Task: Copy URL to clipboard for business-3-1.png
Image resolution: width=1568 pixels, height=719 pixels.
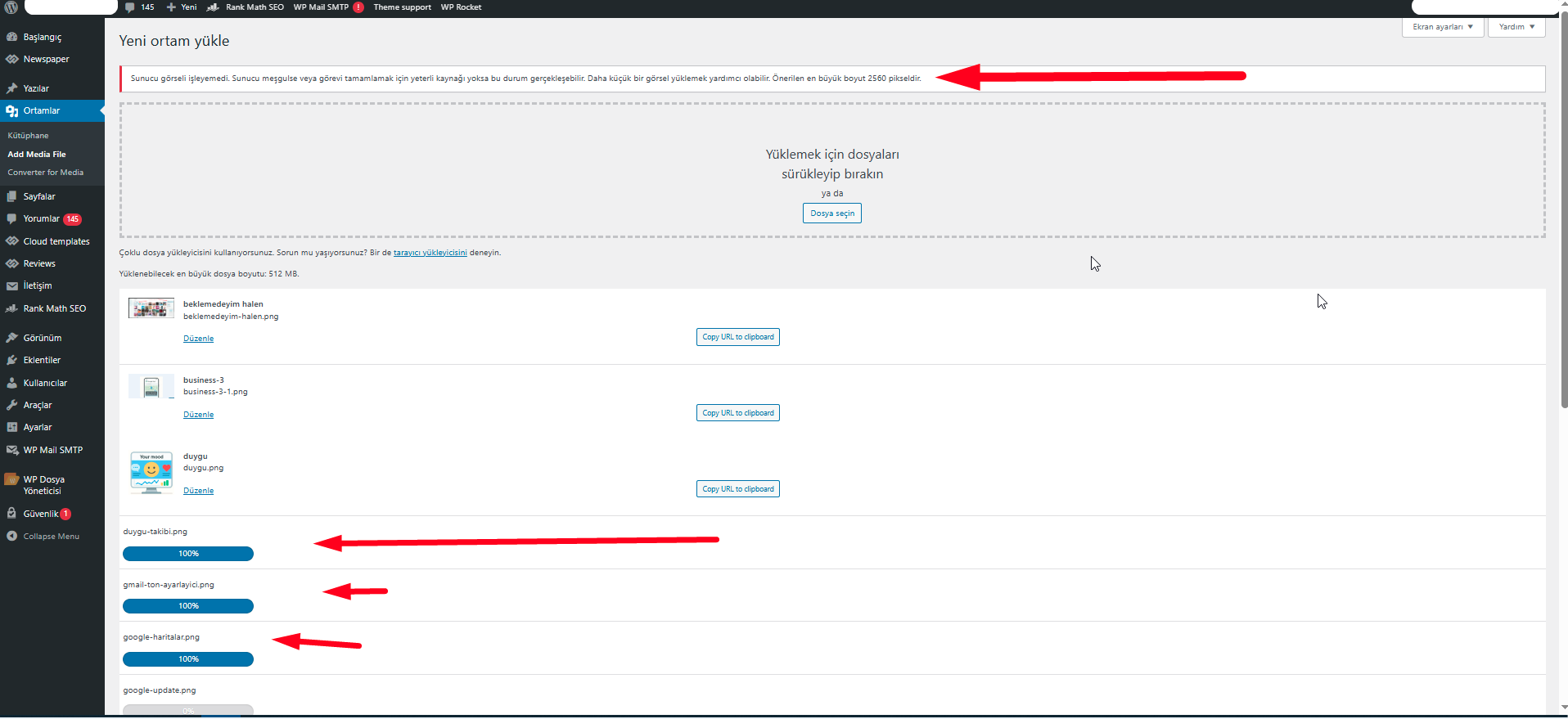Action: [x=737, y=413]
